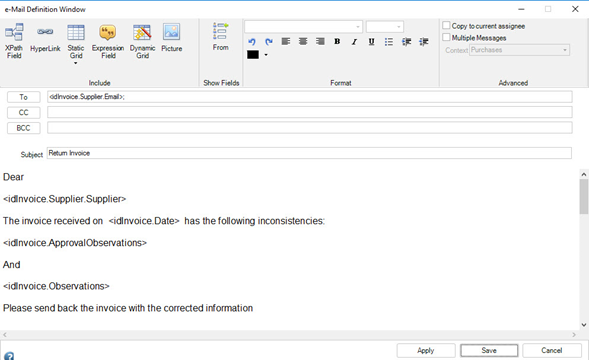Image resolution: width=589 pixels, height=360 pixels.
Task: Open the Static Grid dropdown arrow
Action: tap(76, 63)
